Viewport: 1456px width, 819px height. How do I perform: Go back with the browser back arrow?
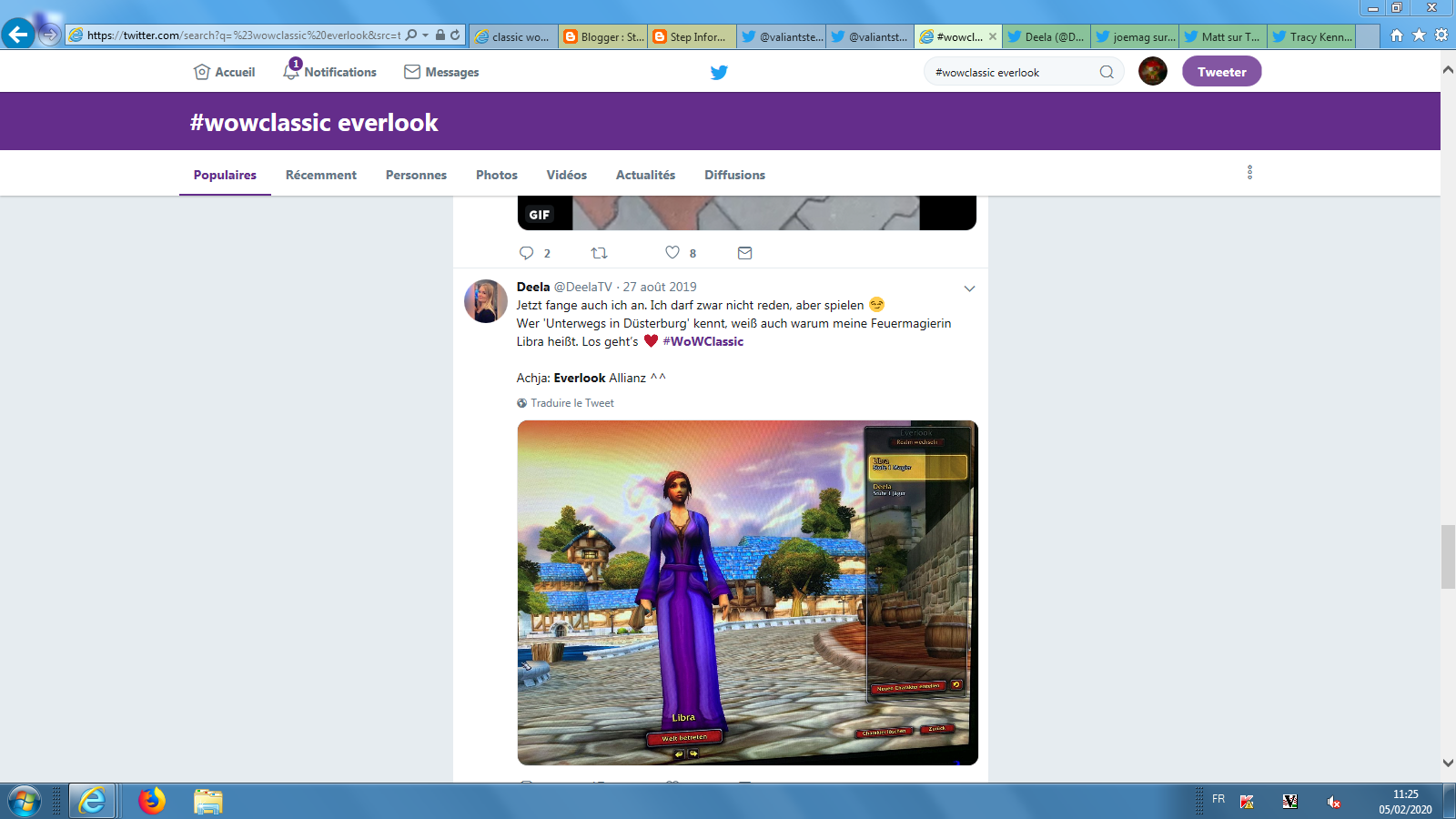18,35
